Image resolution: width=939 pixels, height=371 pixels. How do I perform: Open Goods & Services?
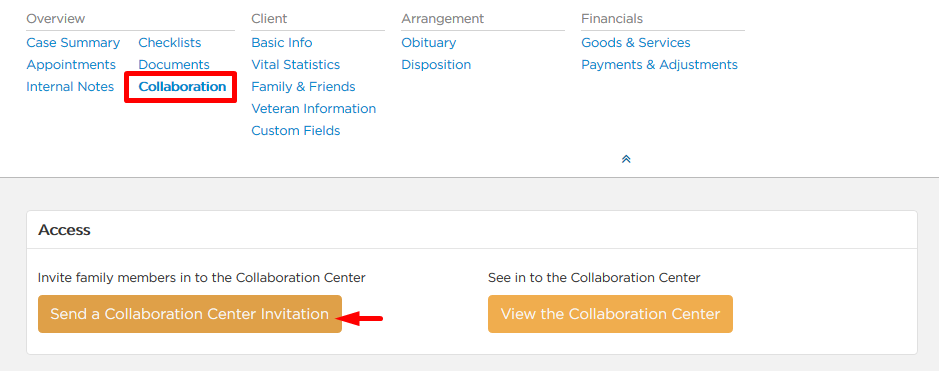pyautogui.click(x=636, y=43)
